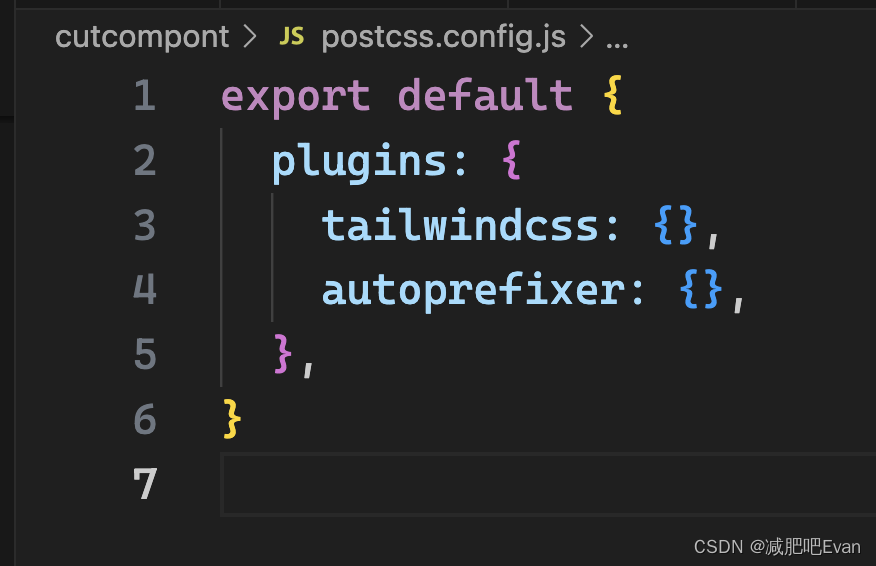The image size is (876, 566).
Task: Click the blue braces after tailwindcss
Action: point(677,225)
